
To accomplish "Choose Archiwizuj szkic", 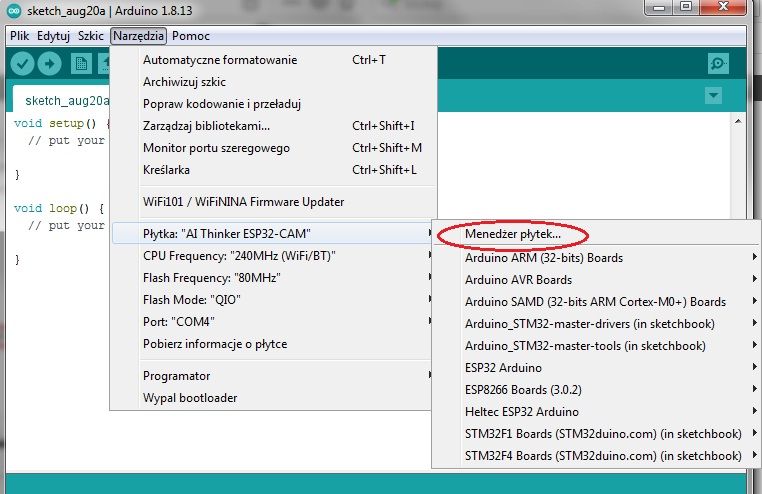I will 274,82.
